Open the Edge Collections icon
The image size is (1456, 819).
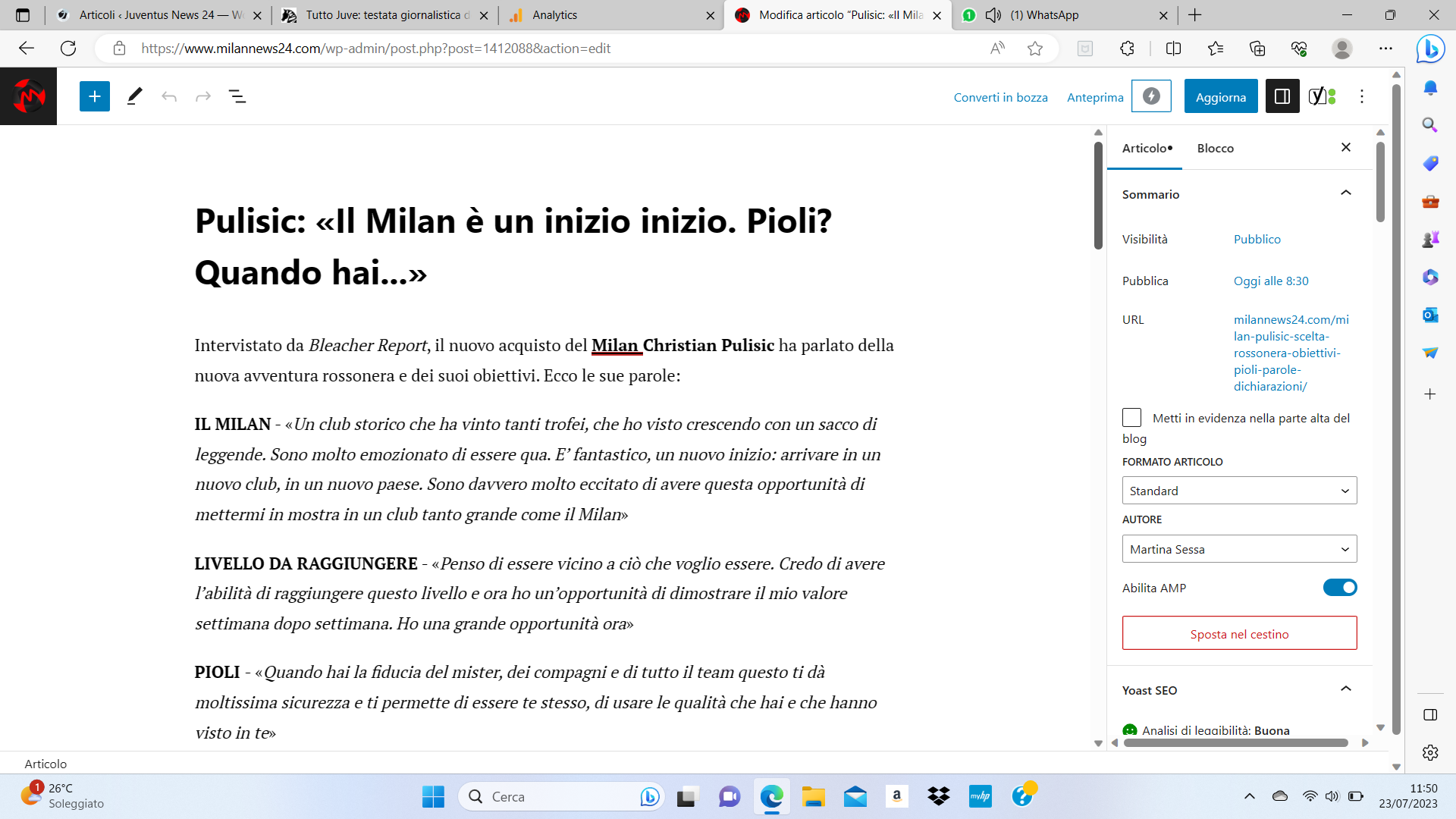(x=1257, y=49)
